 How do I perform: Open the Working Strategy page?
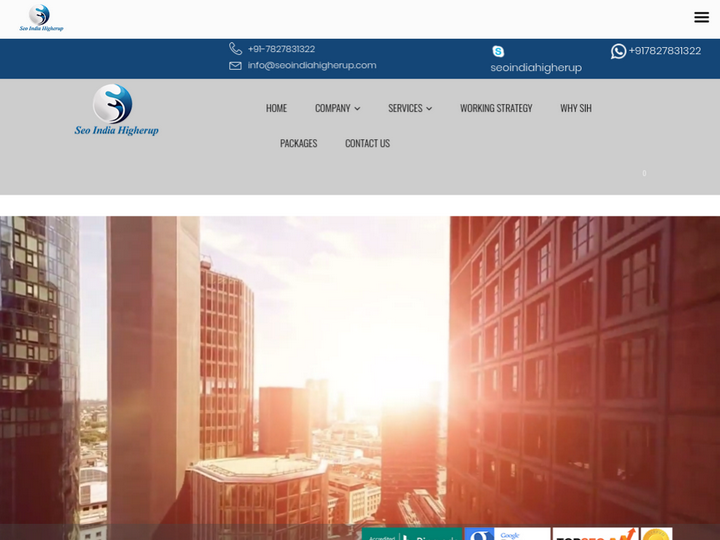click(496, 108)
